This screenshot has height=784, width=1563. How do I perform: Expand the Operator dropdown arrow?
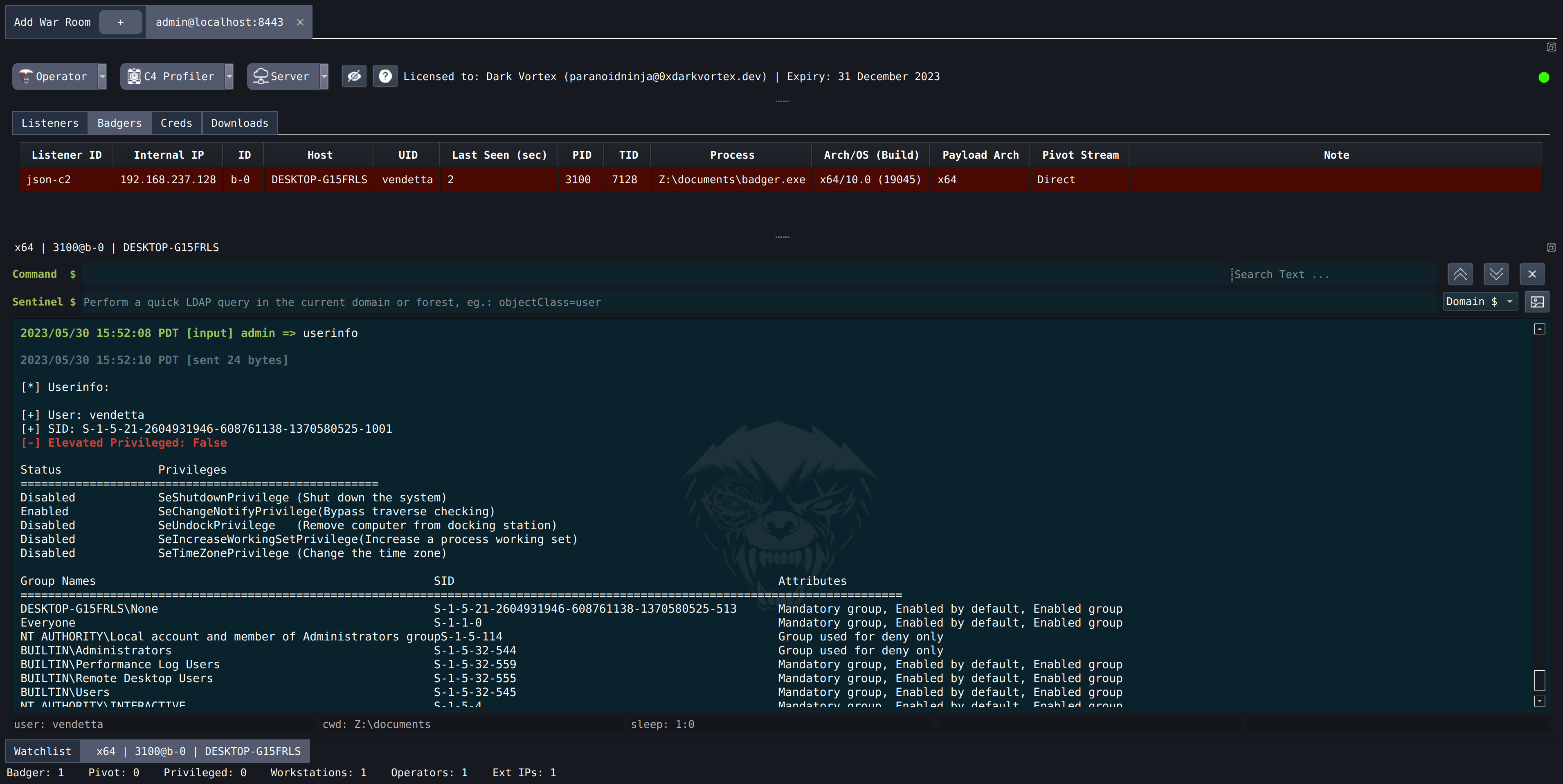coord(103,76)
